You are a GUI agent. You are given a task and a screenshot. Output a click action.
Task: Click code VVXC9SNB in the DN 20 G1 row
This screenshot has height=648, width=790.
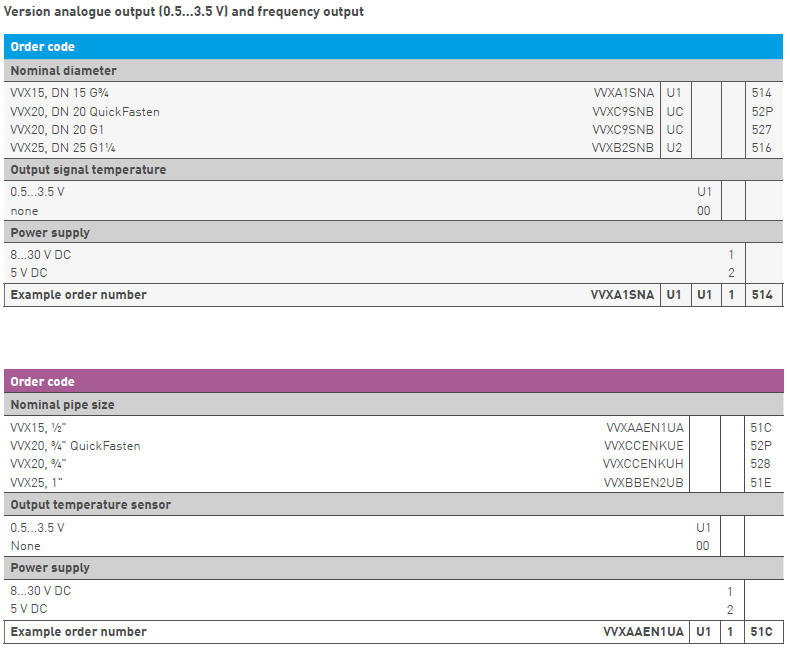point(623,129)
